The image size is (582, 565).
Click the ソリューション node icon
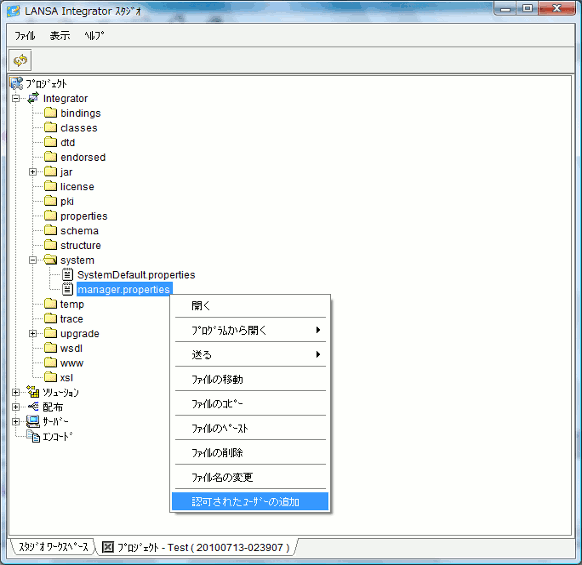pos(33,392)
